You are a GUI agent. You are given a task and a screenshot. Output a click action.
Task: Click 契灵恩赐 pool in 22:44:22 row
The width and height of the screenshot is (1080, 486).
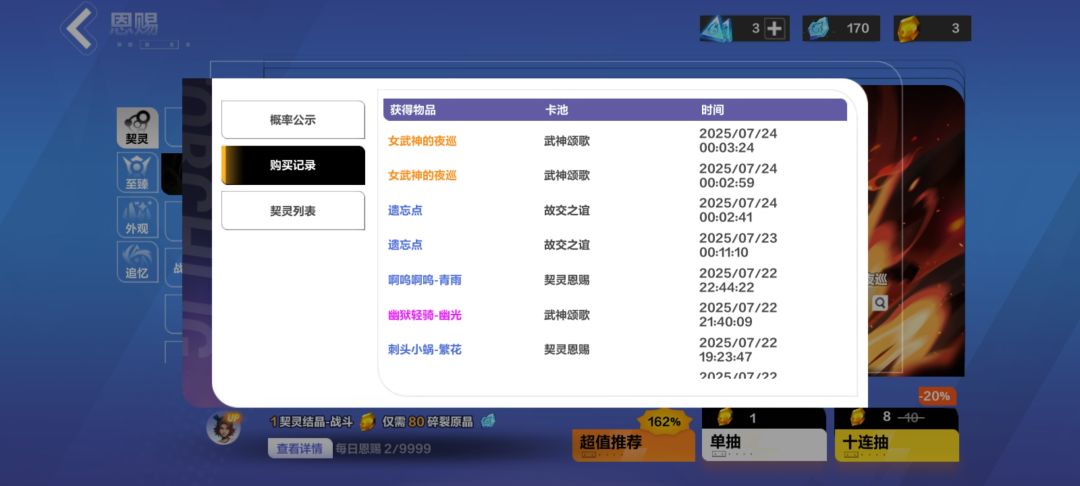point(567,280)
